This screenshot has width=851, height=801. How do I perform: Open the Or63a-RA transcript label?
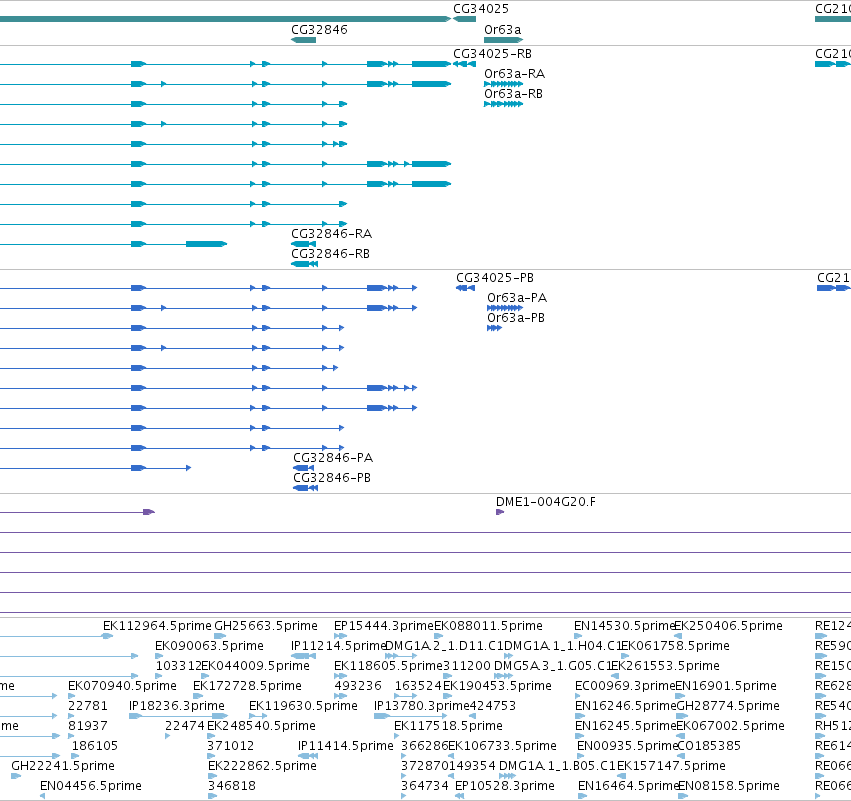click(515, 74)
